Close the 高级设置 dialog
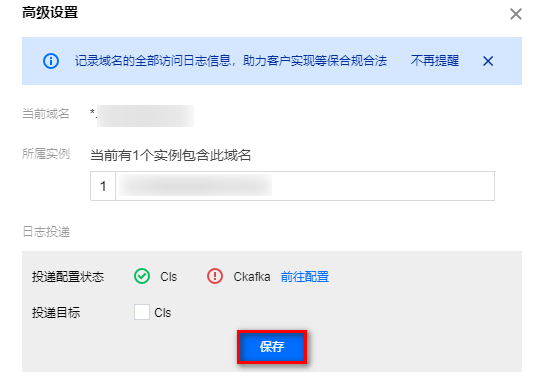 (516, 14)
